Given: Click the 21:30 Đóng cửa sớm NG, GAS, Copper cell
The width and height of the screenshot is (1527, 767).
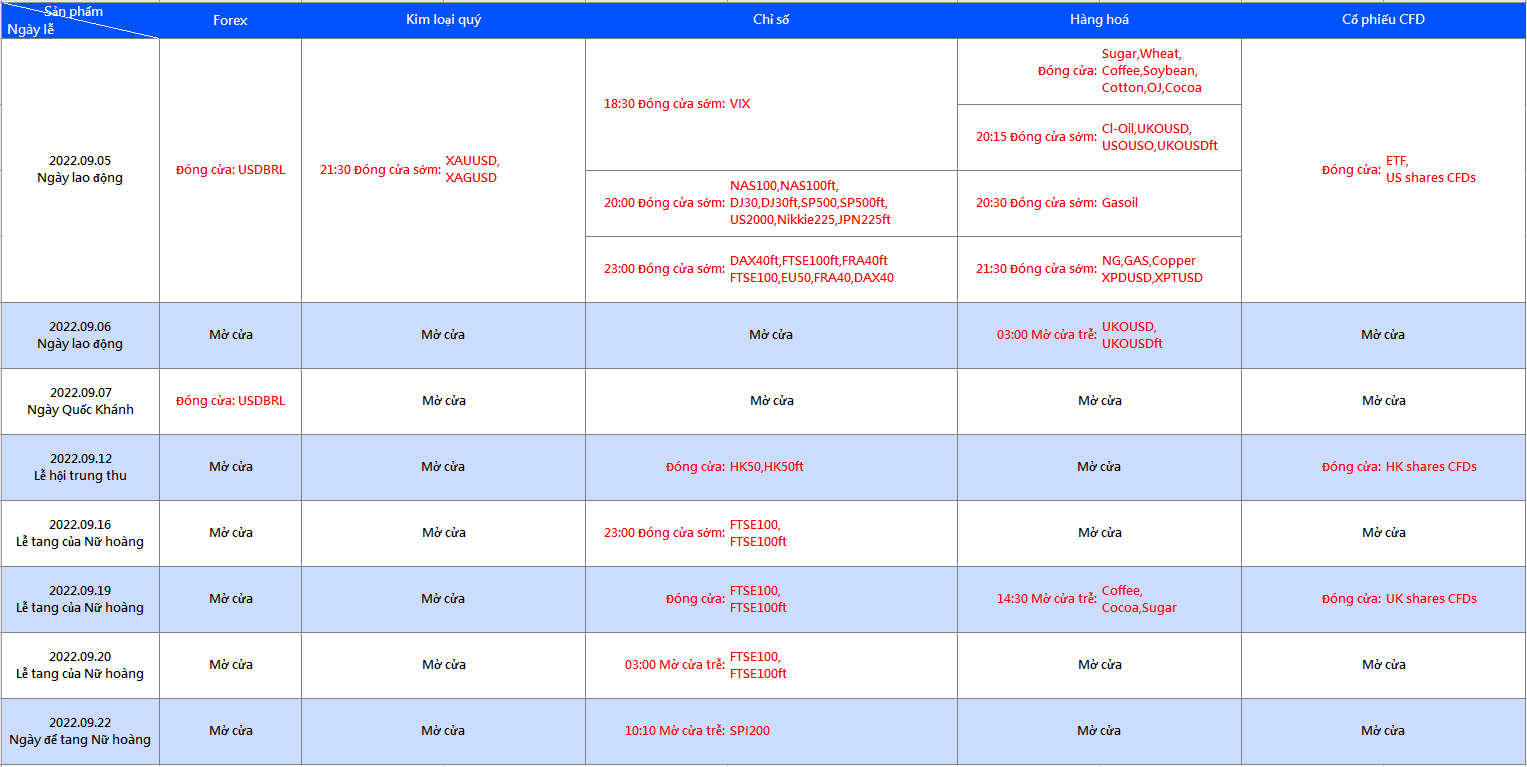Looking at the screenshot, I should point(1099,269).
